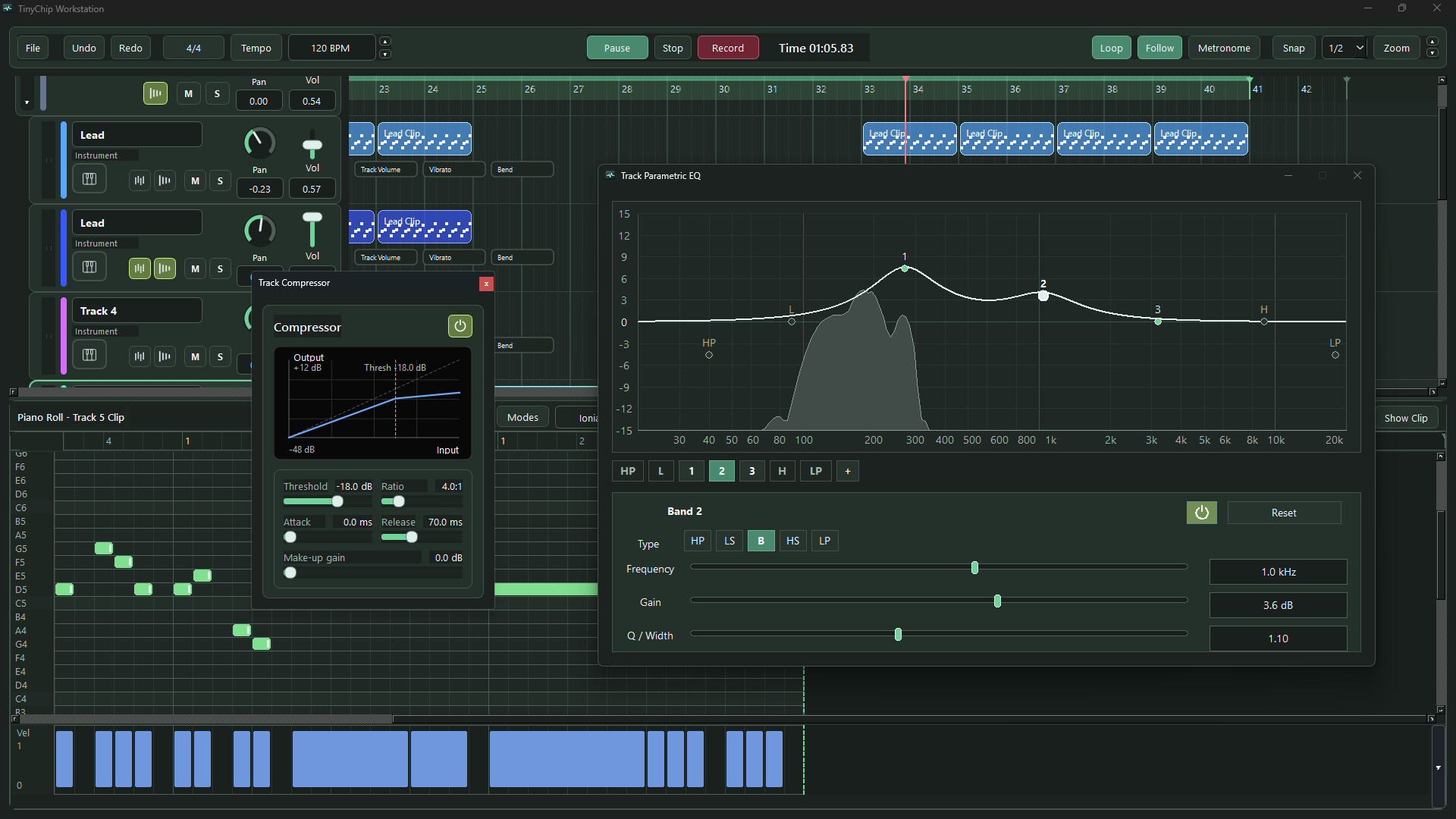
Task: Click the active waveform effect icon on second Lead track
Action: (165, 268)
